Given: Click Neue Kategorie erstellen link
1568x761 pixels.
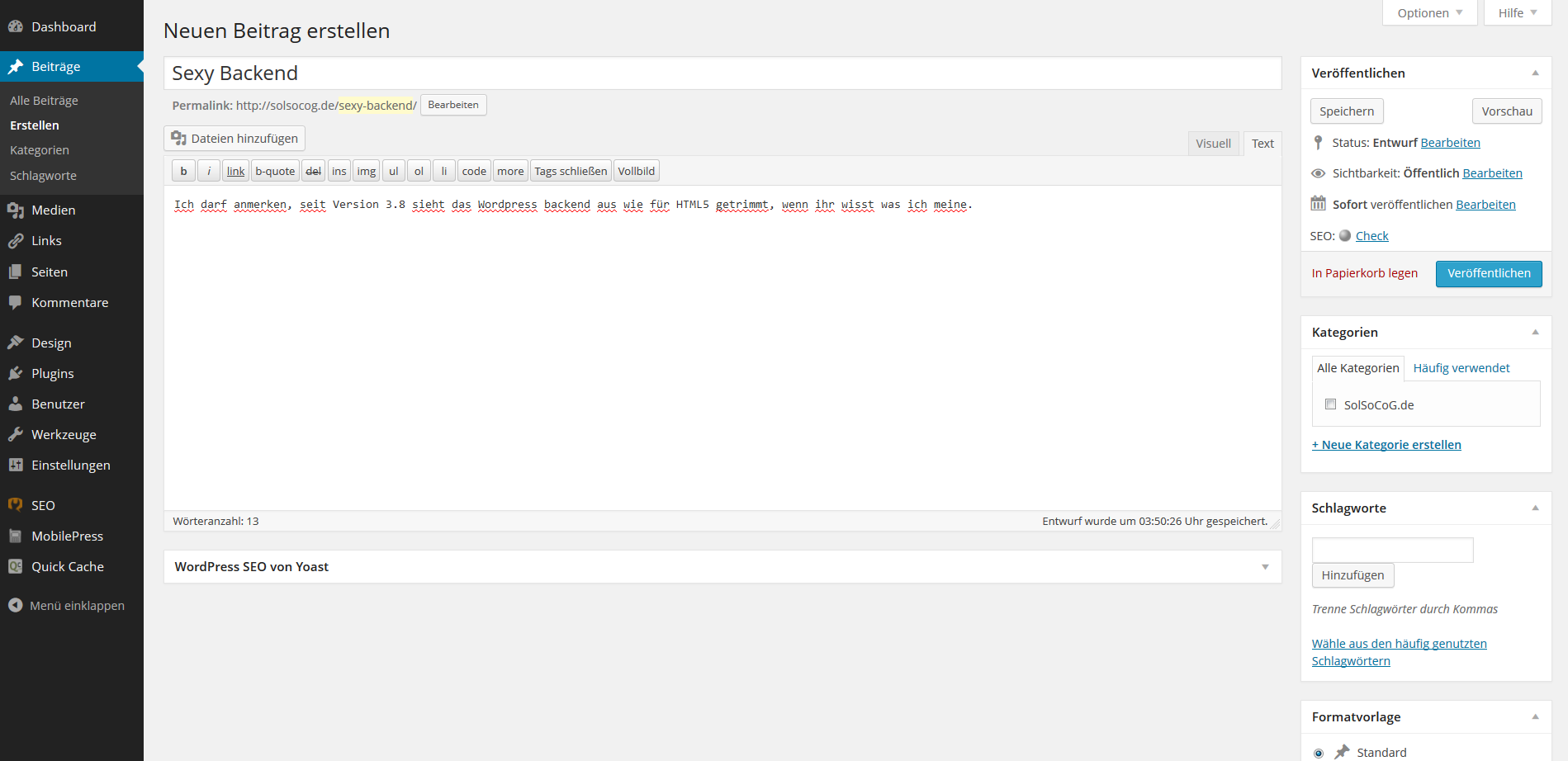Looking at the screenshot, I should pyautogui.click(x=1386, y=445).
